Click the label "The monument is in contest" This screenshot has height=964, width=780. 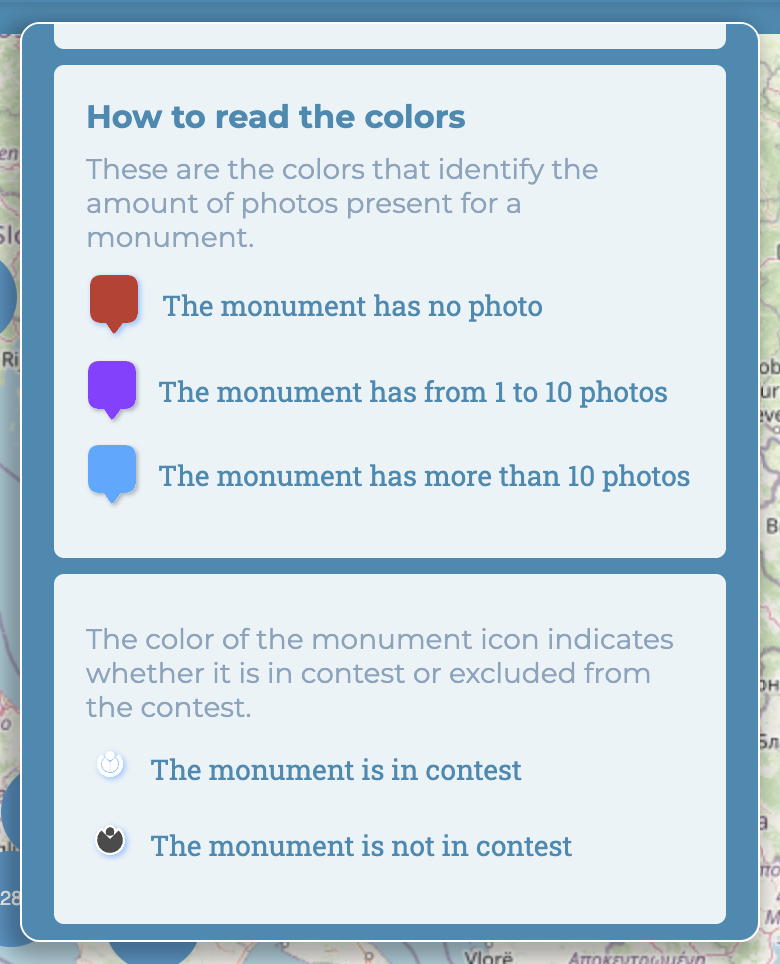click(335, 770)
